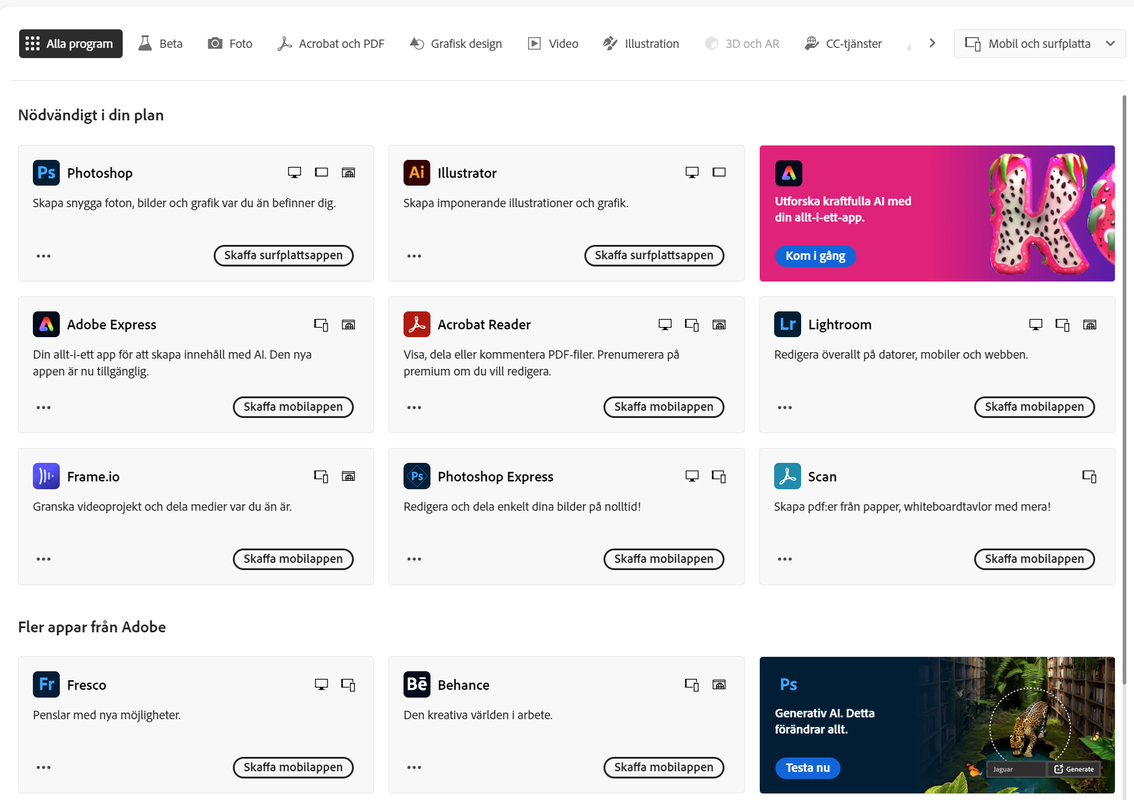Click Illustrator's desktop platform icon
This screenshot has height=800, width=1134.
692,172
